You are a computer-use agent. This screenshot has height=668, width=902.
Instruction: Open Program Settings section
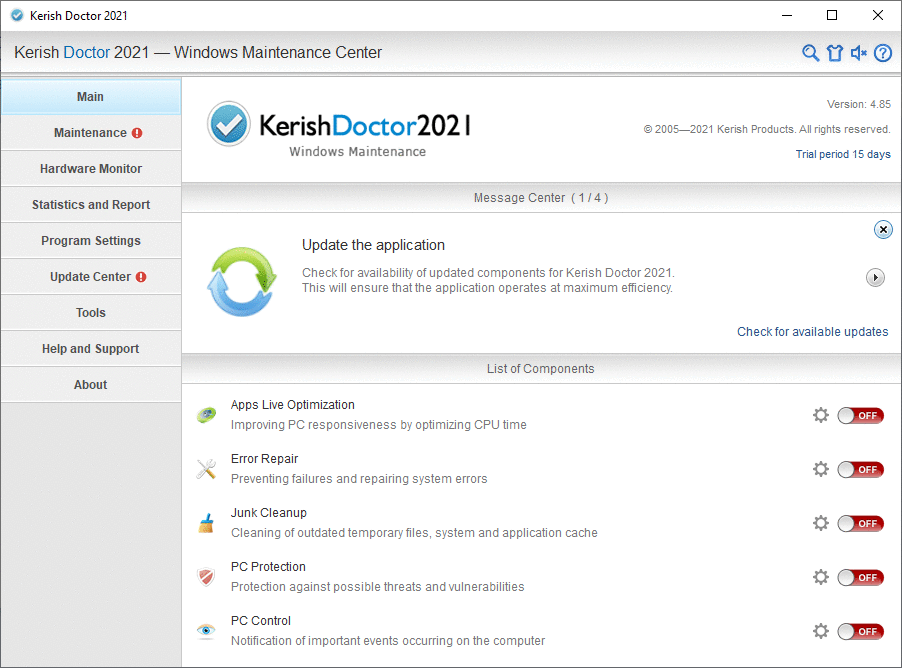pyautogui.click(x=91, y=241)
